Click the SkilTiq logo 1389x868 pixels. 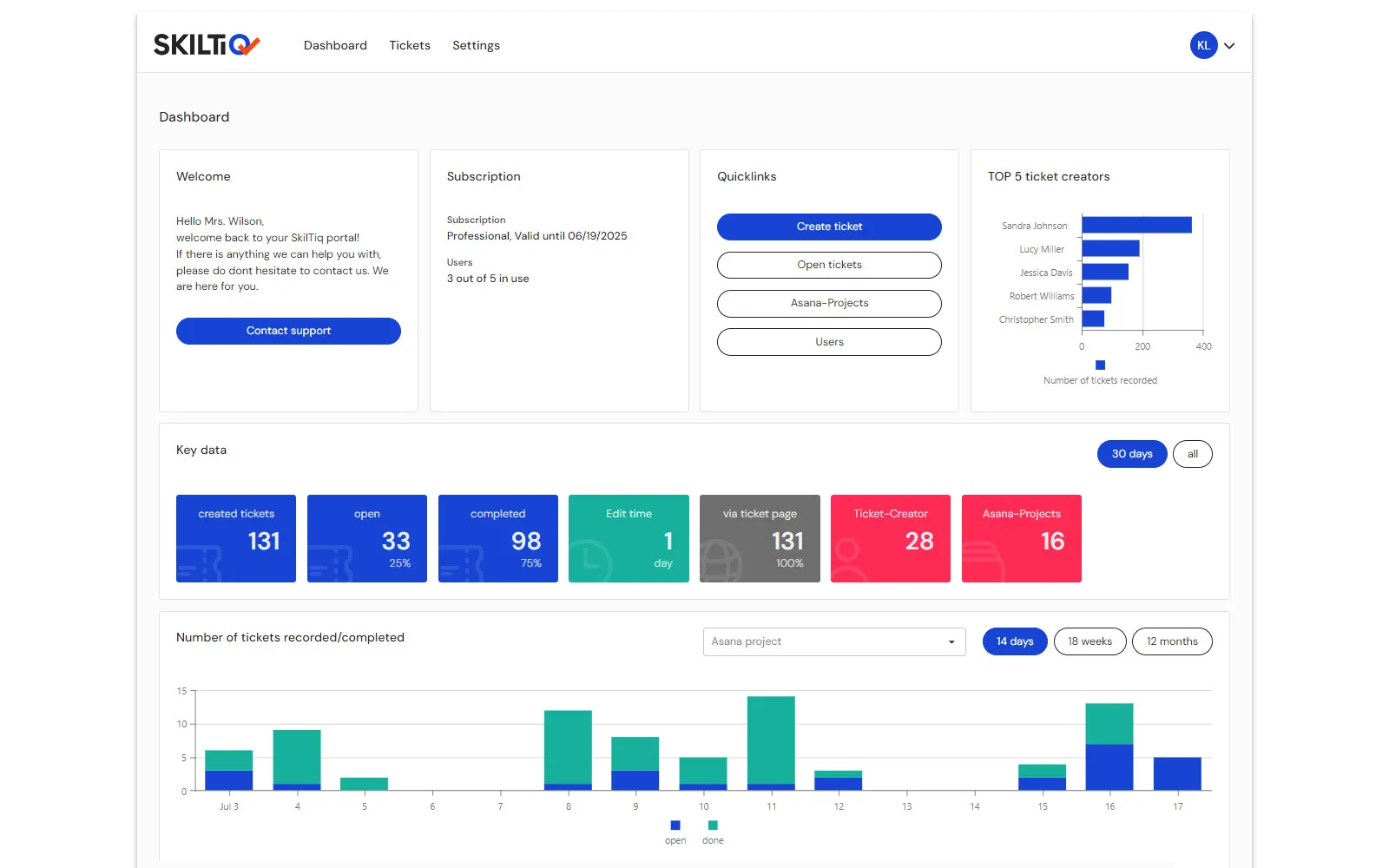pos(207,44)
